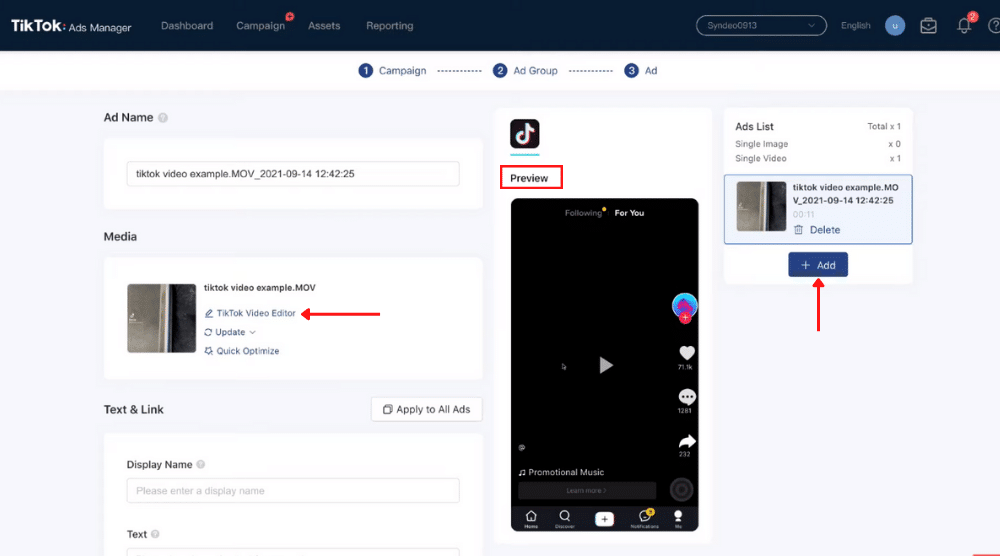Click Quick Optimize
The image size is (1000, 556).
click(247, 351)
